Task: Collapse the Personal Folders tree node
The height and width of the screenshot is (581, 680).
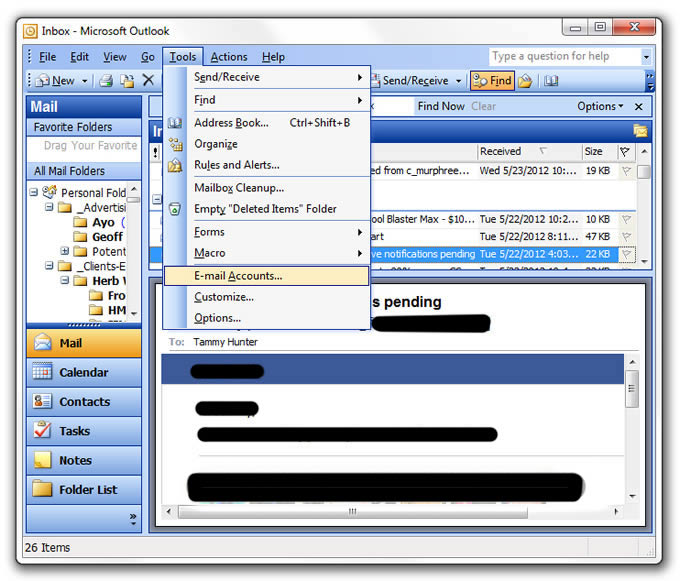Action: tap(33, 192)
